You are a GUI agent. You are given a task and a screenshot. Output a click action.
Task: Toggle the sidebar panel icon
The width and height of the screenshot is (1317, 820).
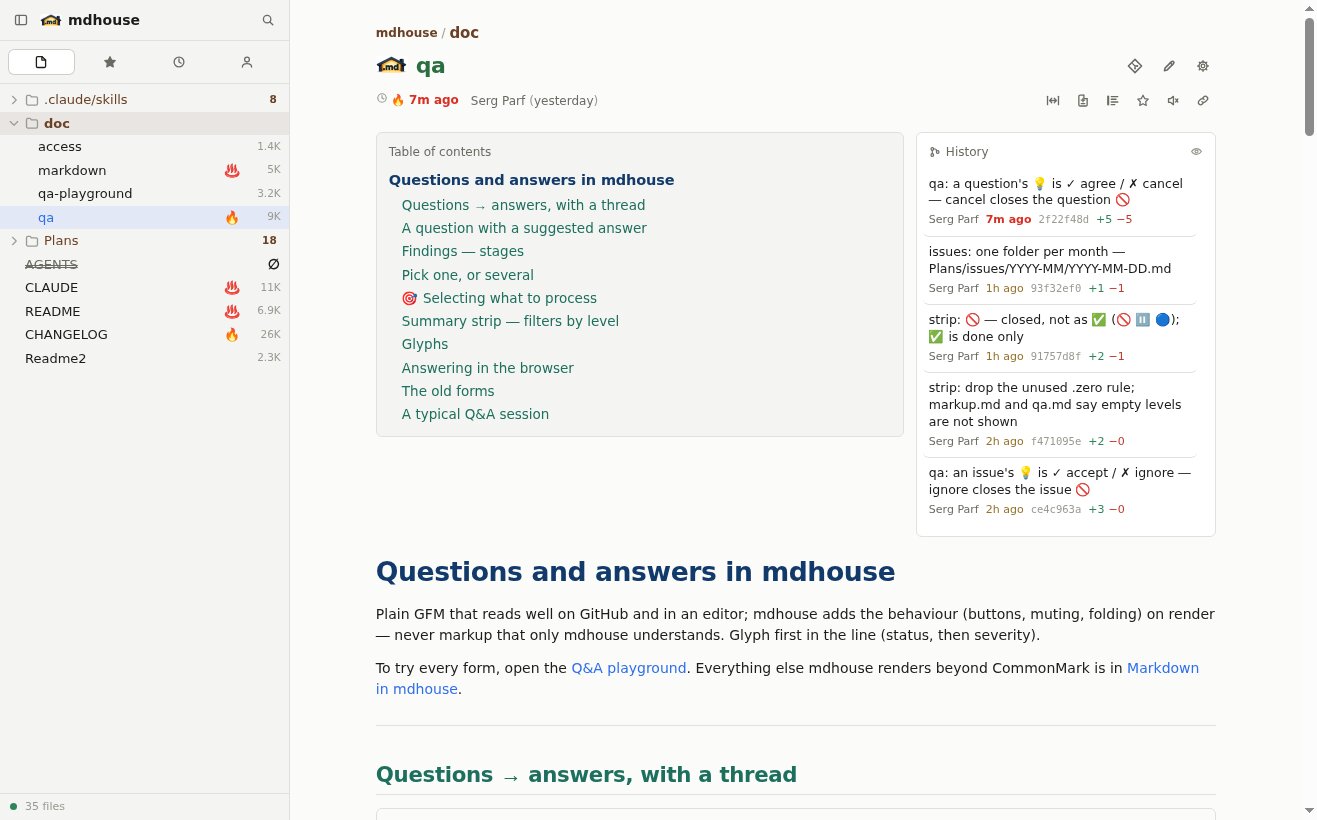[21, 20]
